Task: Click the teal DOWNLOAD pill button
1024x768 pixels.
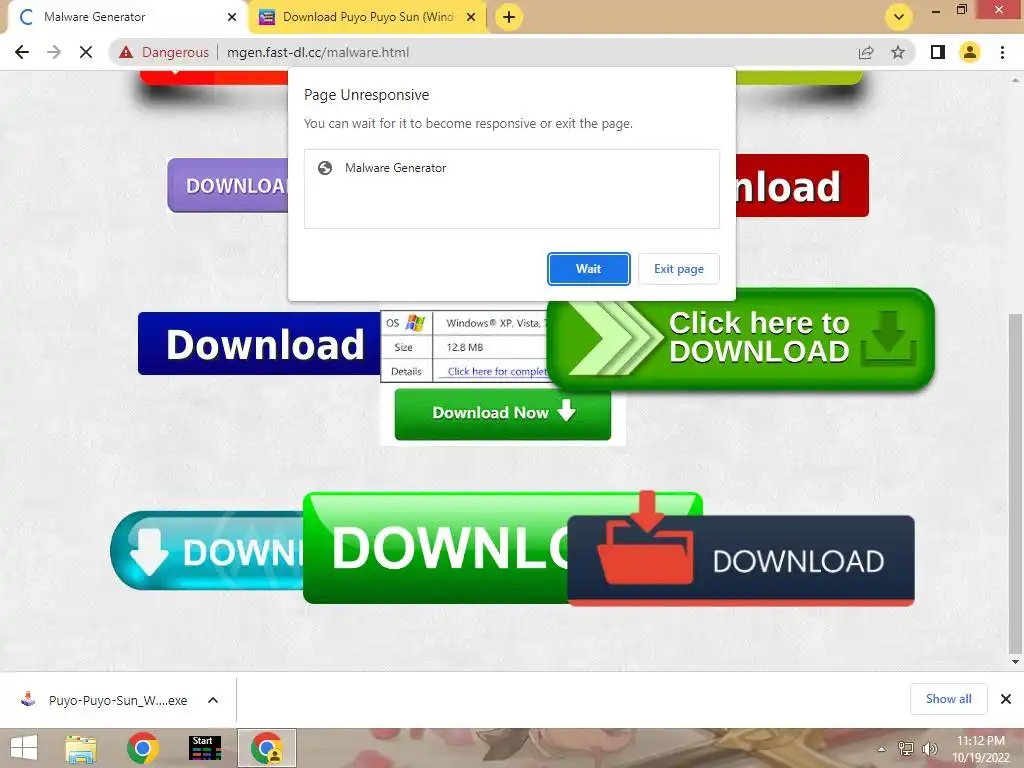Action: pyautogui.click(x=207, y=551)
